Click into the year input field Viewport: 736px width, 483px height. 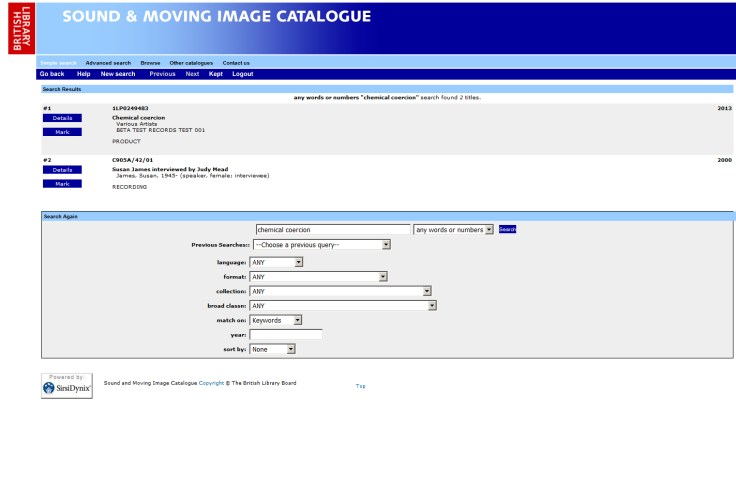(x=285, y=335)
